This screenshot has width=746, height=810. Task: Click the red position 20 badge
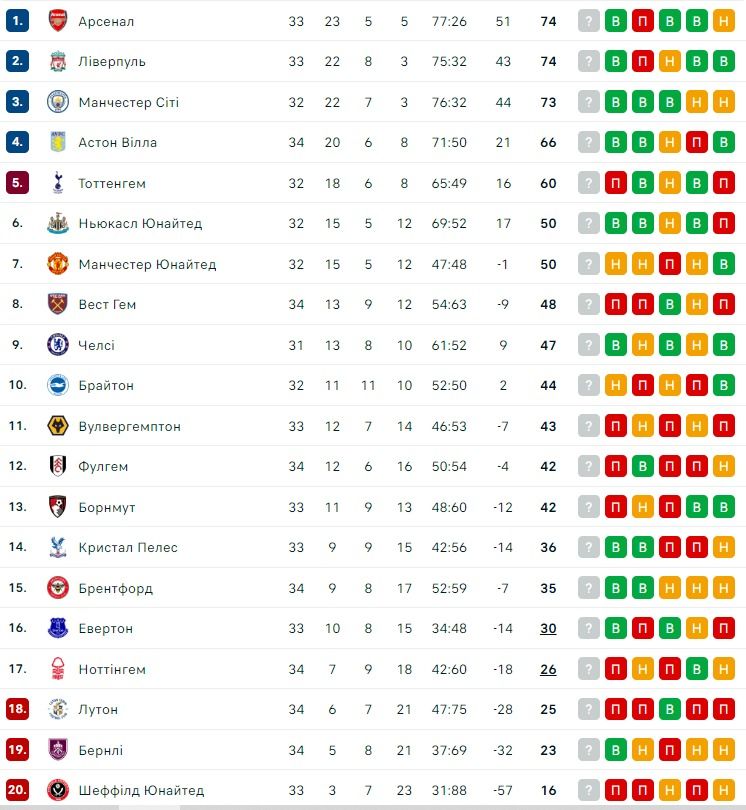(x=17, y=790)
